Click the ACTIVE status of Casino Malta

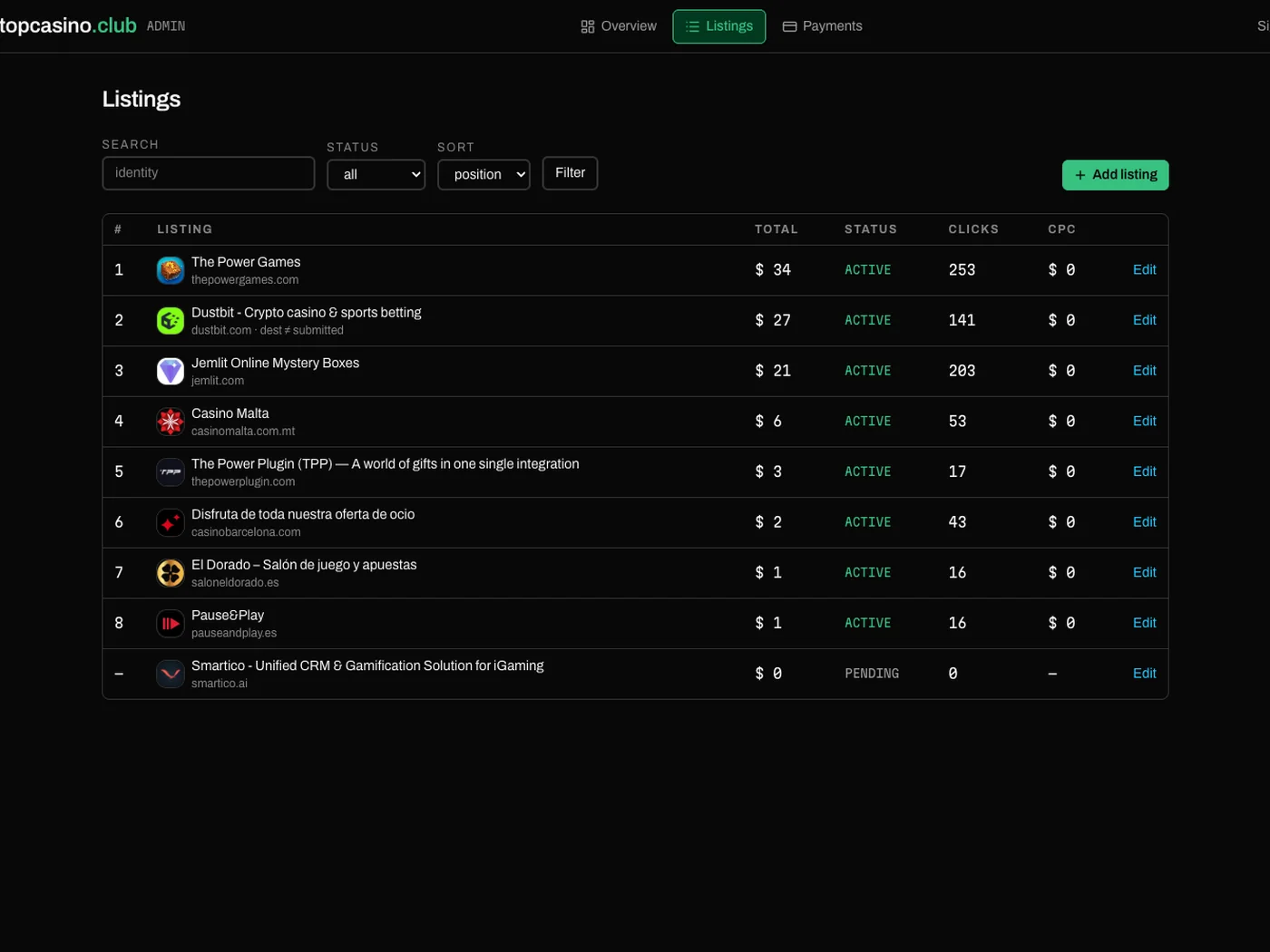click(x=868, y=422)
